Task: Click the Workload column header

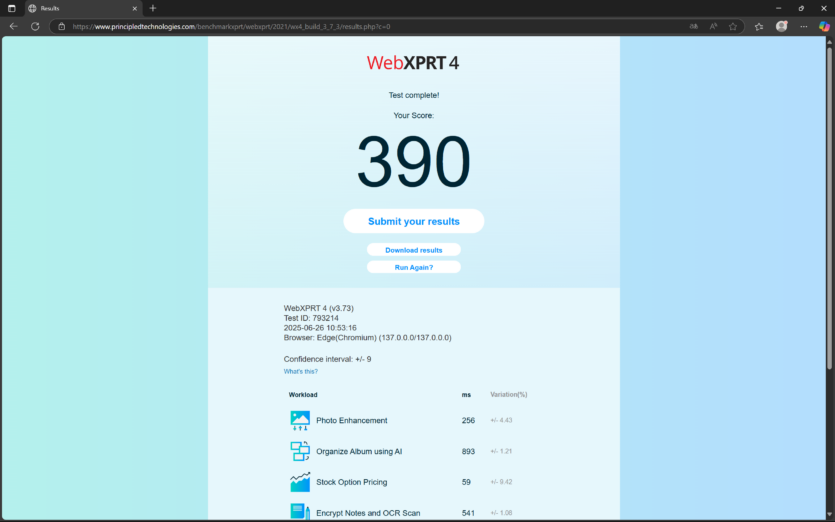Action: [303, 395]
